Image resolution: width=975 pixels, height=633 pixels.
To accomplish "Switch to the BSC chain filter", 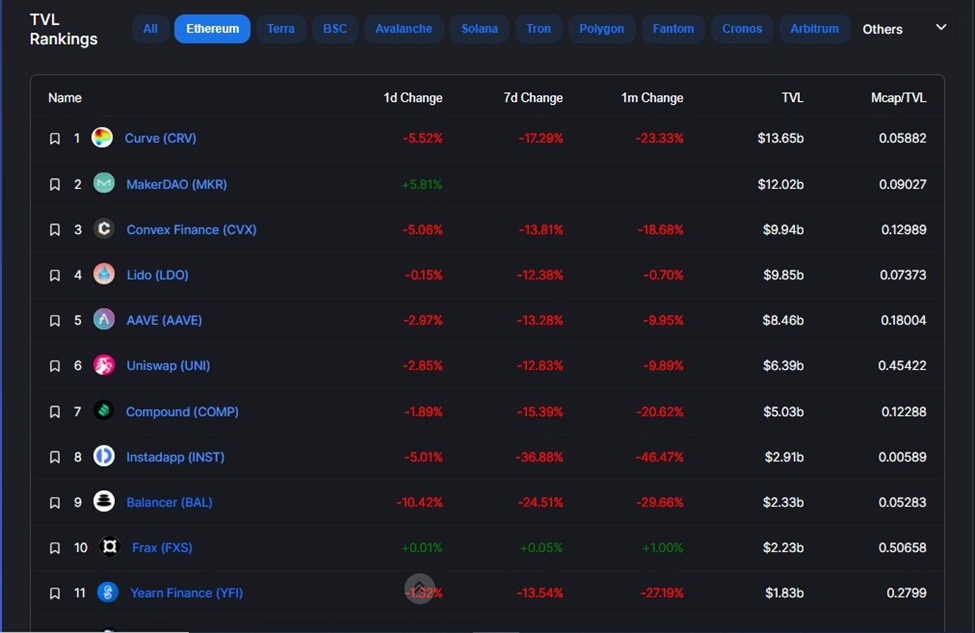I will (335, 29).
